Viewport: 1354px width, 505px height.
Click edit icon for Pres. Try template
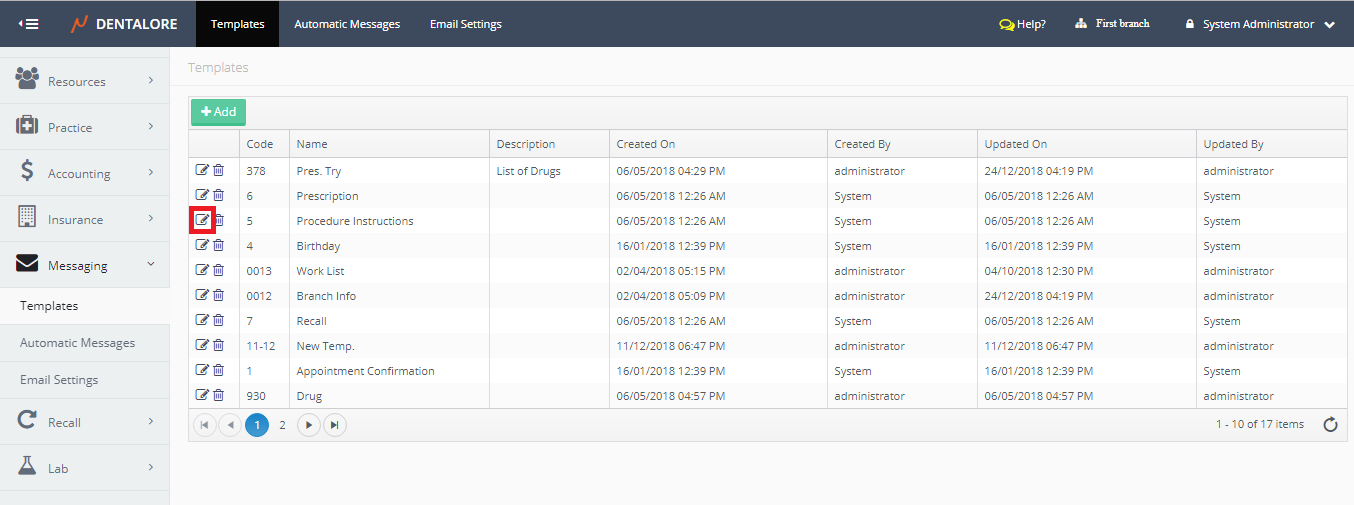coord(202,170)
